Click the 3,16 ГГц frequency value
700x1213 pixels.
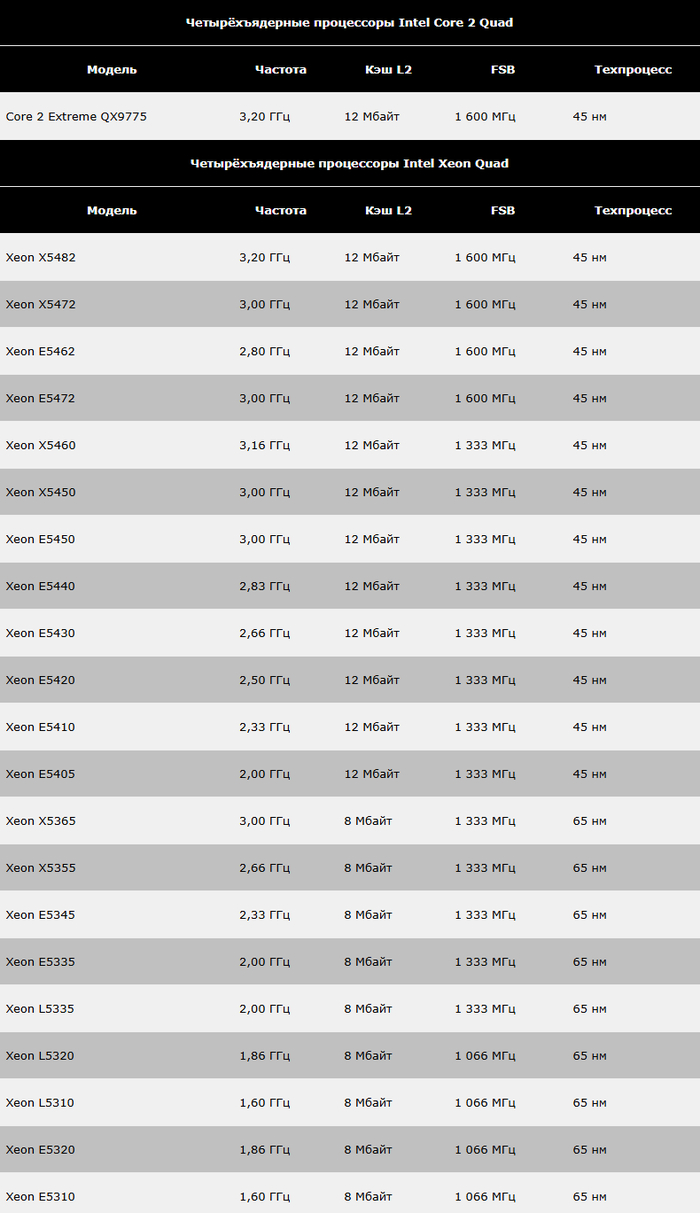pyautogui.click(x=265, y=446)
